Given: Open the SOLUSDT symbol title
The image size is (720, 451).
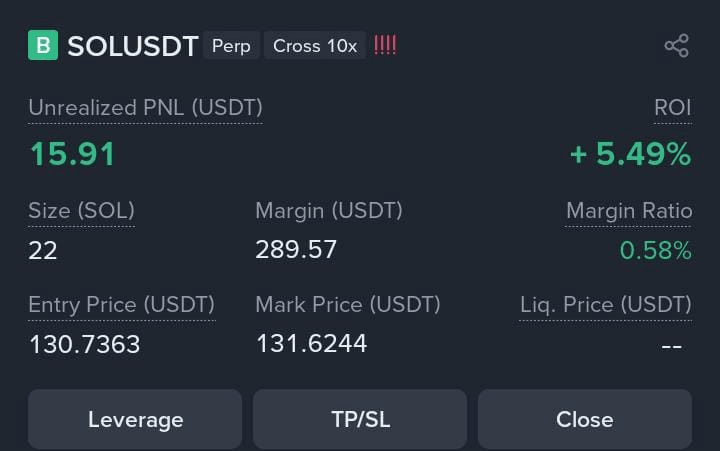Looking at the screenshot, I should tap(133, 46).
